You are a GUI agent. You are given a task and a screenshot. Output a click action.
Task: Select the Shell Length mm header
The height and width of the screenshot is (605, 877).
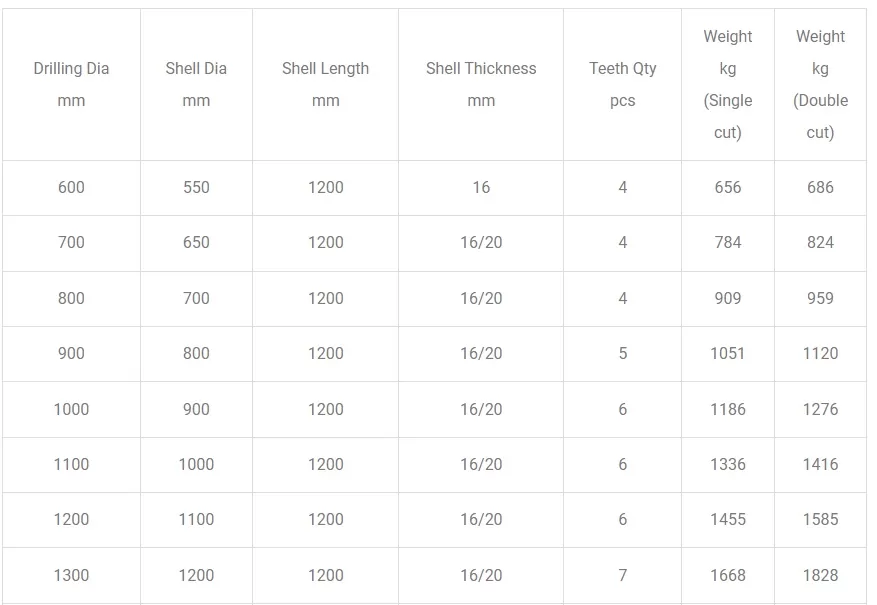click(326, 84)
